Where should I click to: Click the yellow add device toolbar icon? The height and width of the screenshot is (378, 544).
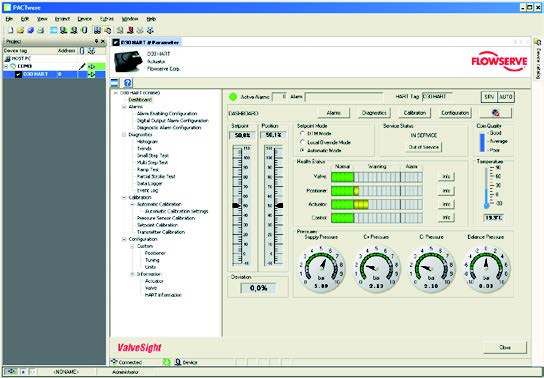[x=108, y=31]
